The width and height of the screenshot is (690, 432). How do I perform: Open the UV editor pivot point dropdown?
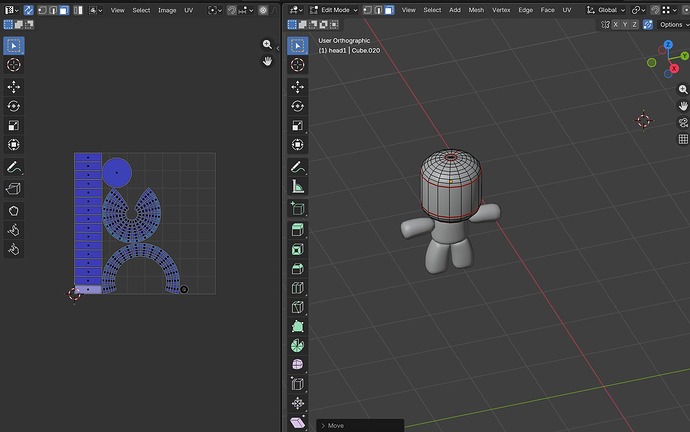pyautogui.click(x=215, y=10)
